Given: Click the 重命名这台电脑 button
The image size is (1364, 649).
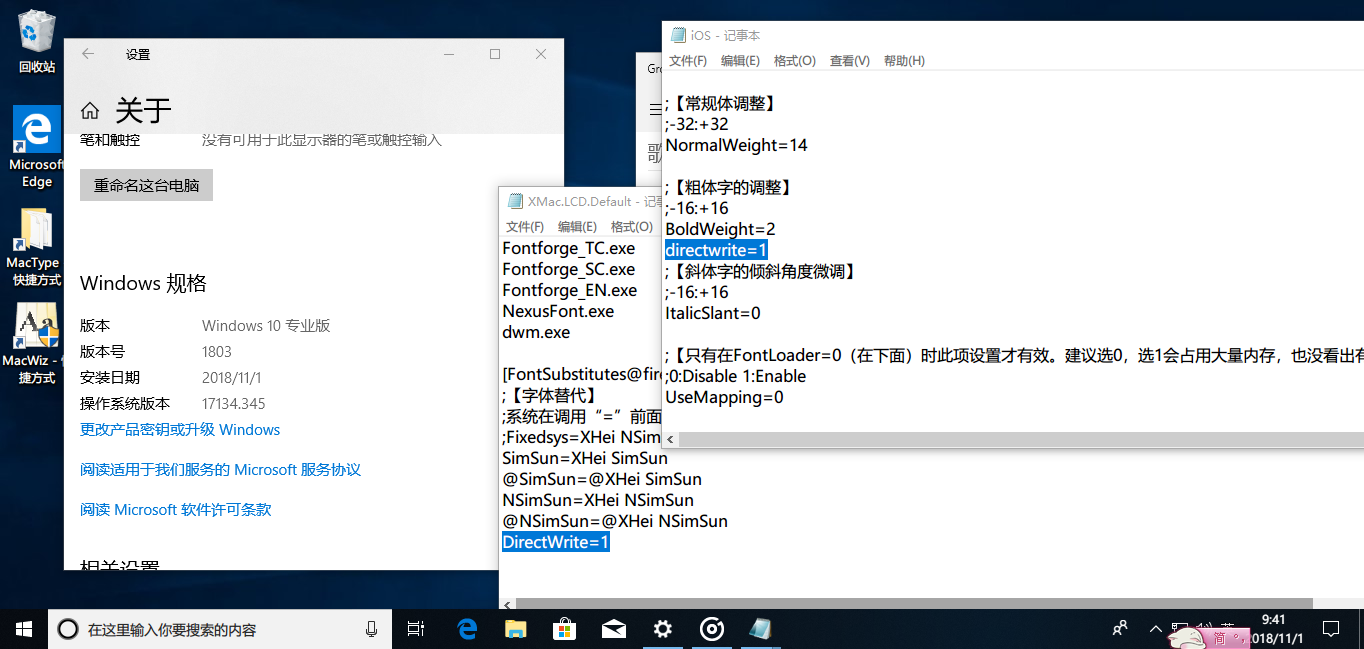Looking at the screenshot, I should pyautogui.click(x=146, y=185).
